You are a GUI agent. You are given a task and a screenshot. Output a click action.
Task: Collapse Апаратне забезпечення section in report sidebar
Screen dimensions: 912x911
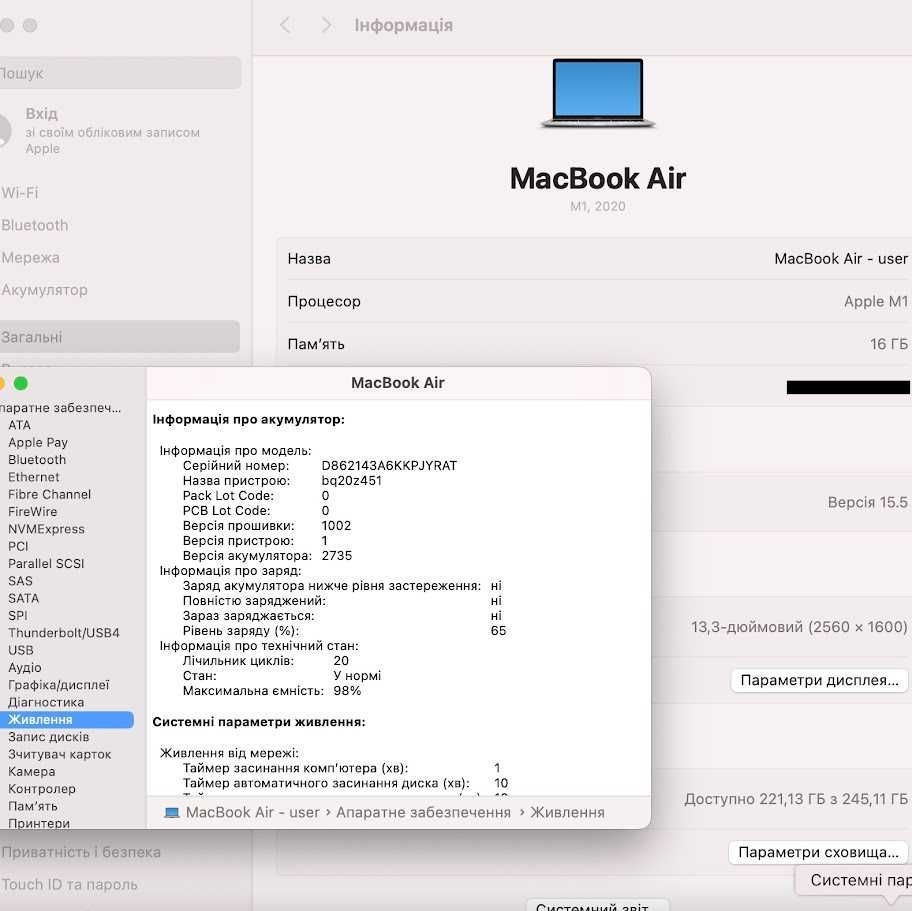(60, 408)
